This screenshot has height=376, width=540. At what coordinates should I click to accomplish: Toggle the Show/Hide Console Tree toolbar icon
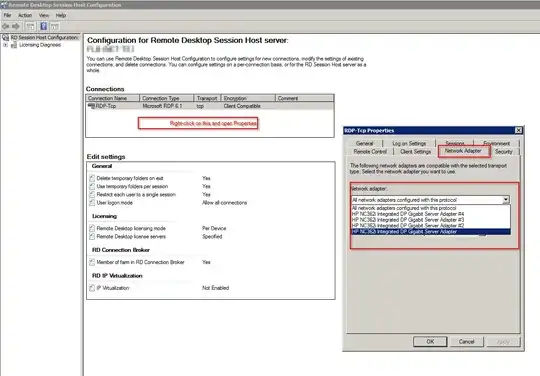click(x=31, y=26)
